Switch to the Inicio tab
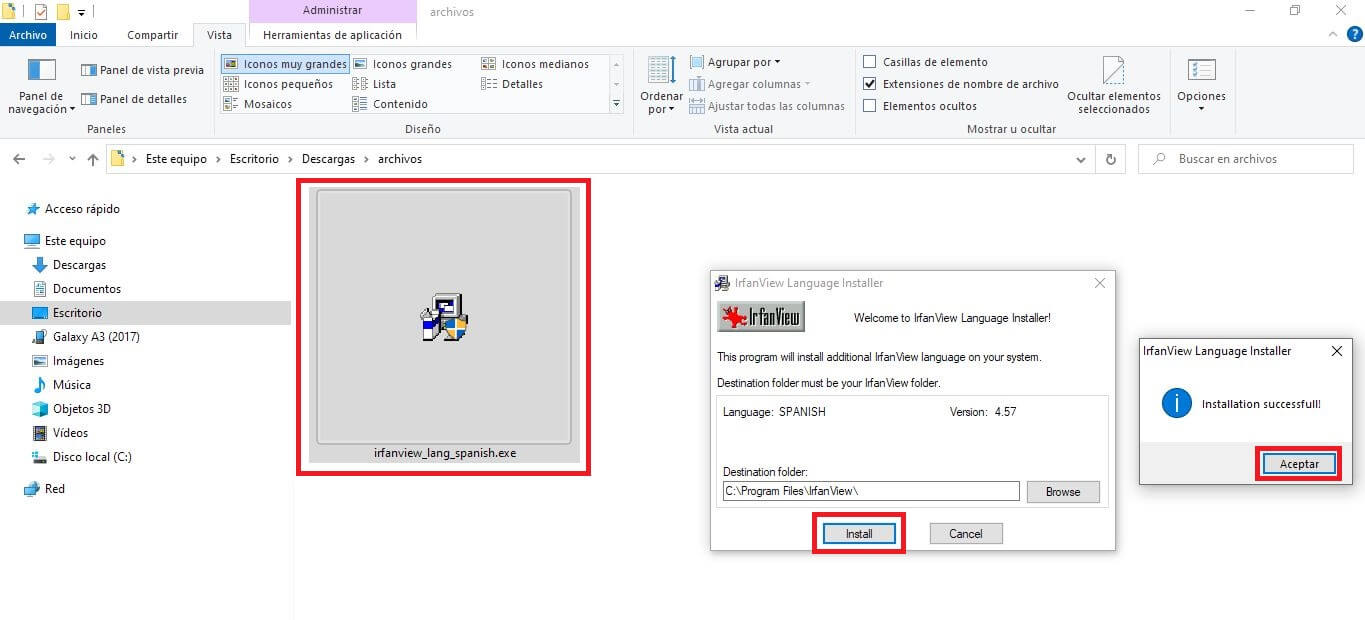The height and width of the screenshot is (620, 1365). [84, 35]
